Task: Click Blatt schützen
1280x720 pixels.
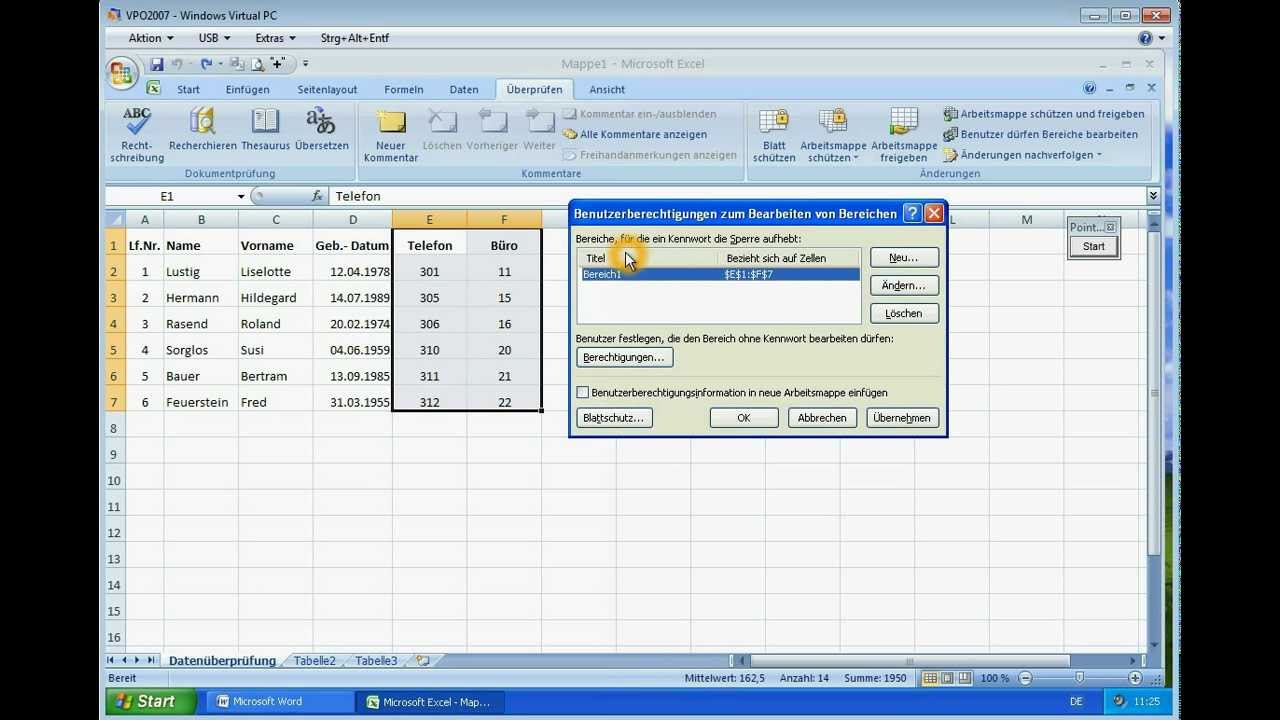Action: (774, 135)
